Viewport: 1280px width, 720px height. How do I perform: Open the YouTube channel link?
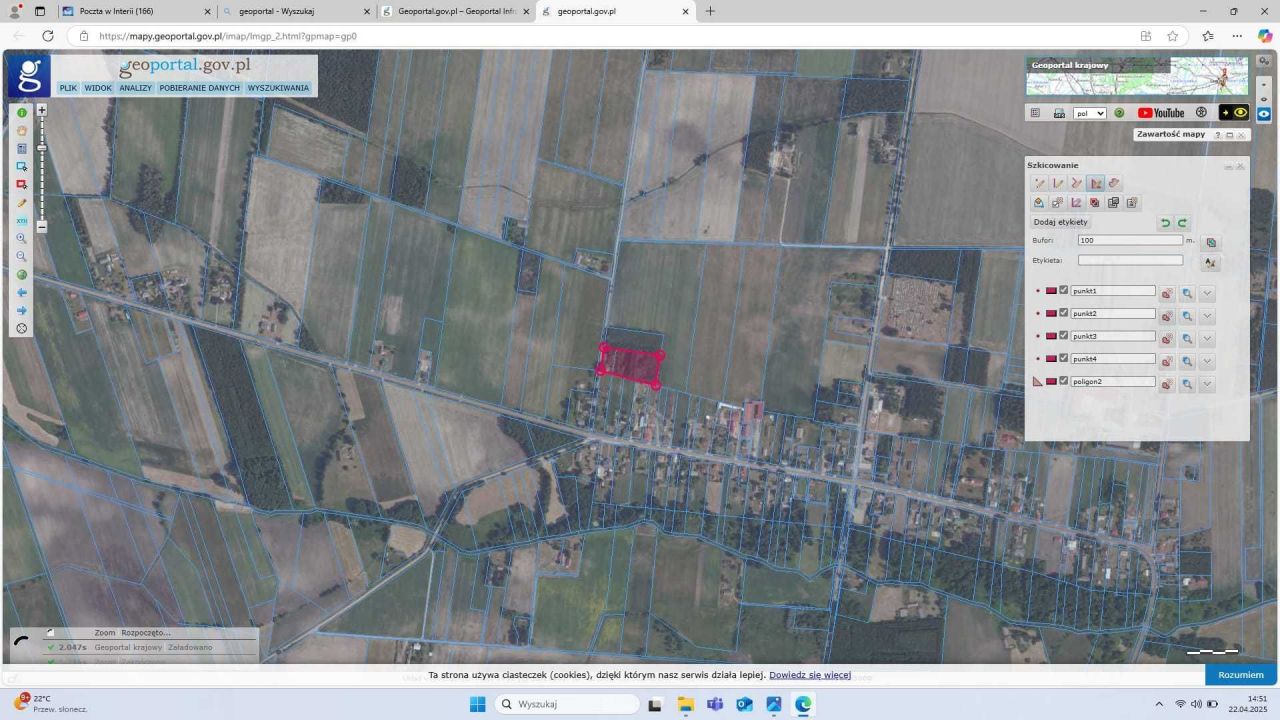[1161, 113]
